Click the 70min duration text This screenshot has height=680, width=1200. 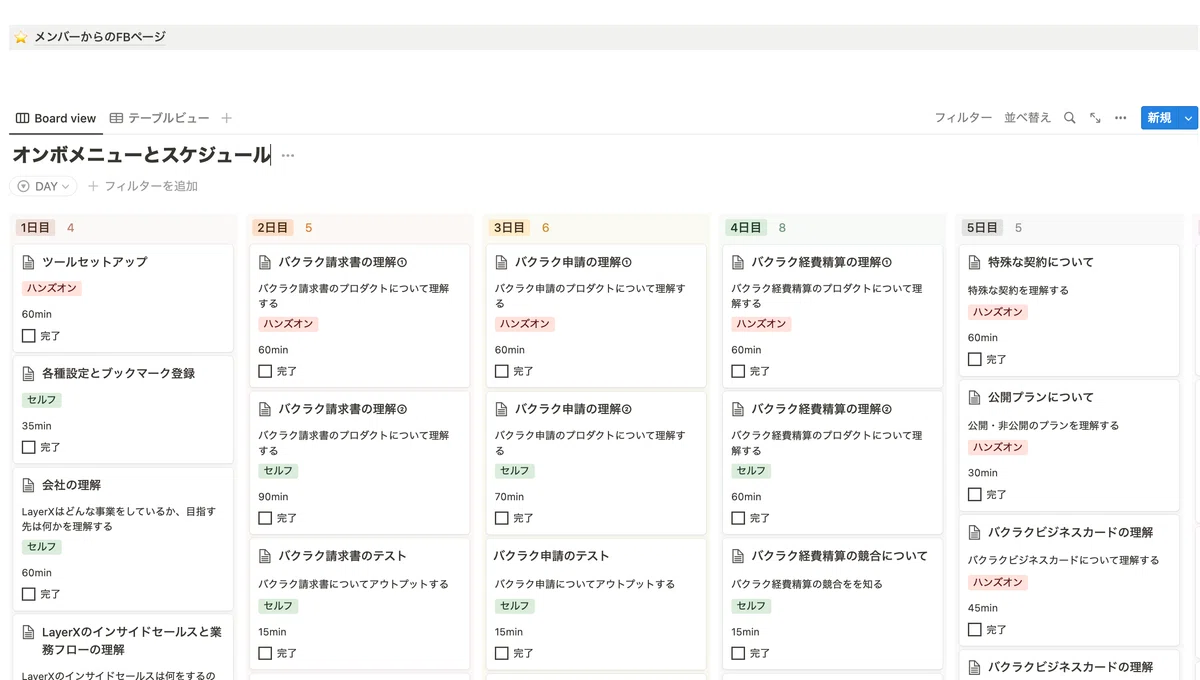click(510, 496)
